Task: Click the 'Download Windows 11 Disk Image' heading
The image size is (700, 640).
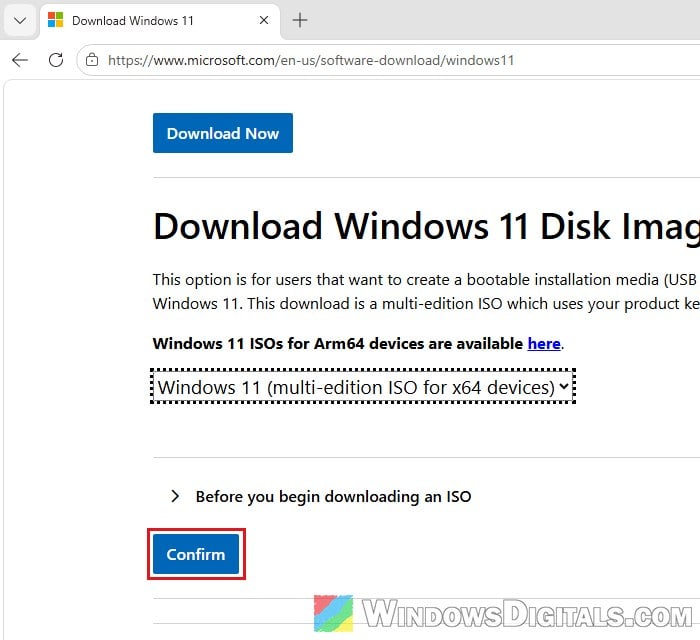Action: point(426,227)
